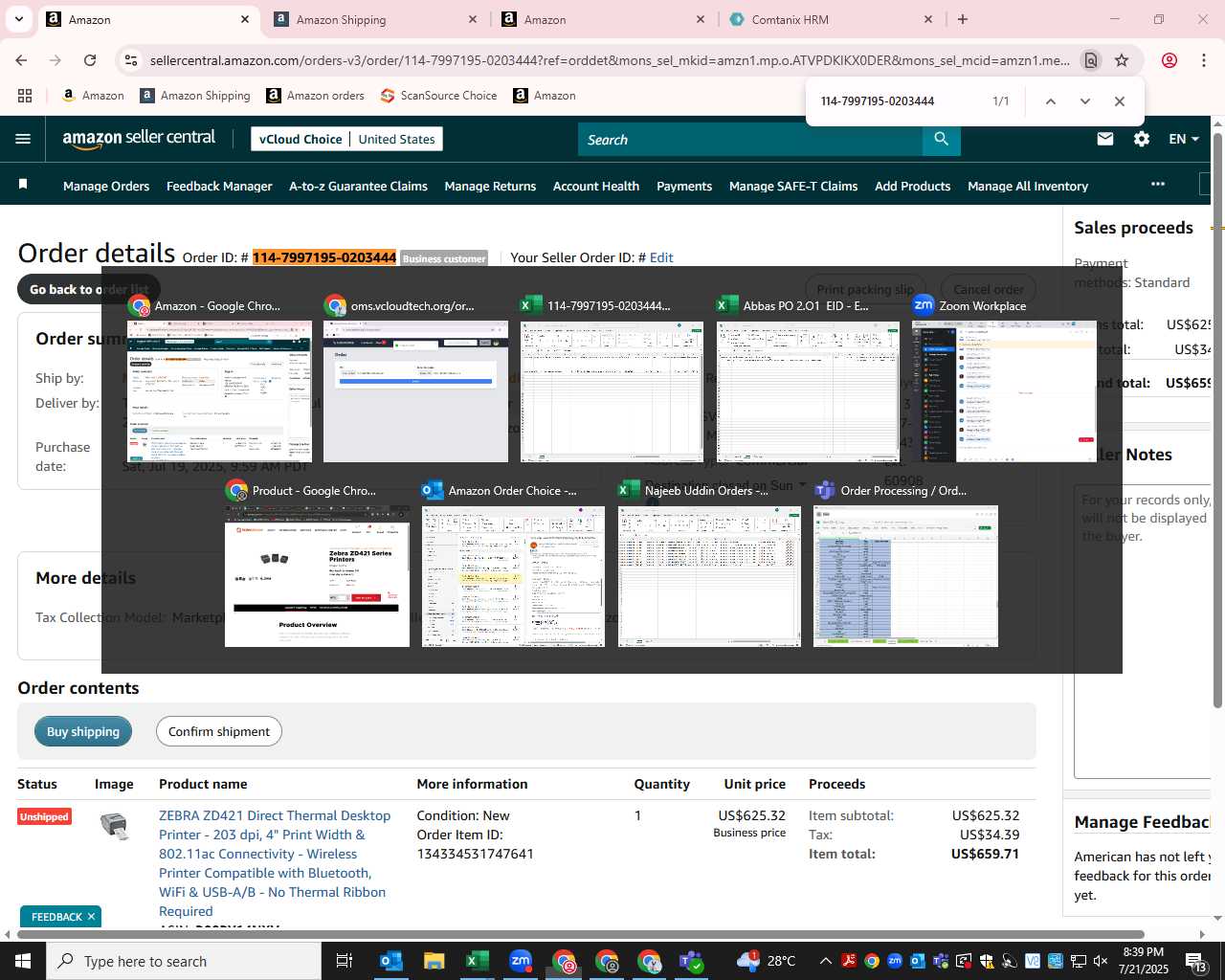Select the oms.vcloudtech.org window thumbnail in task switcher

[x=415, y=391]
